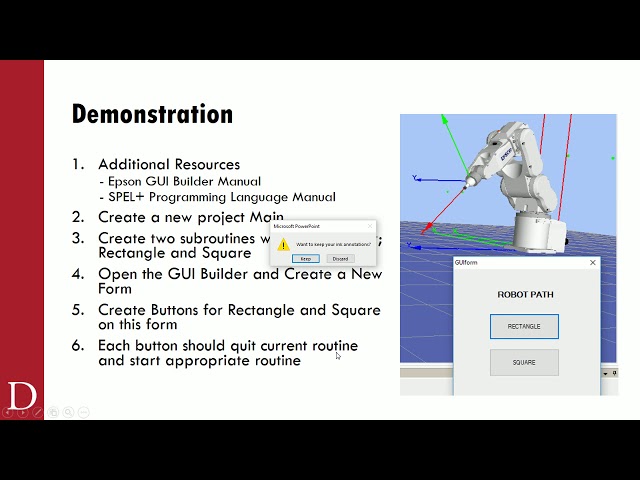
Task: Open the see all slides icon
Action: [53, 412]
